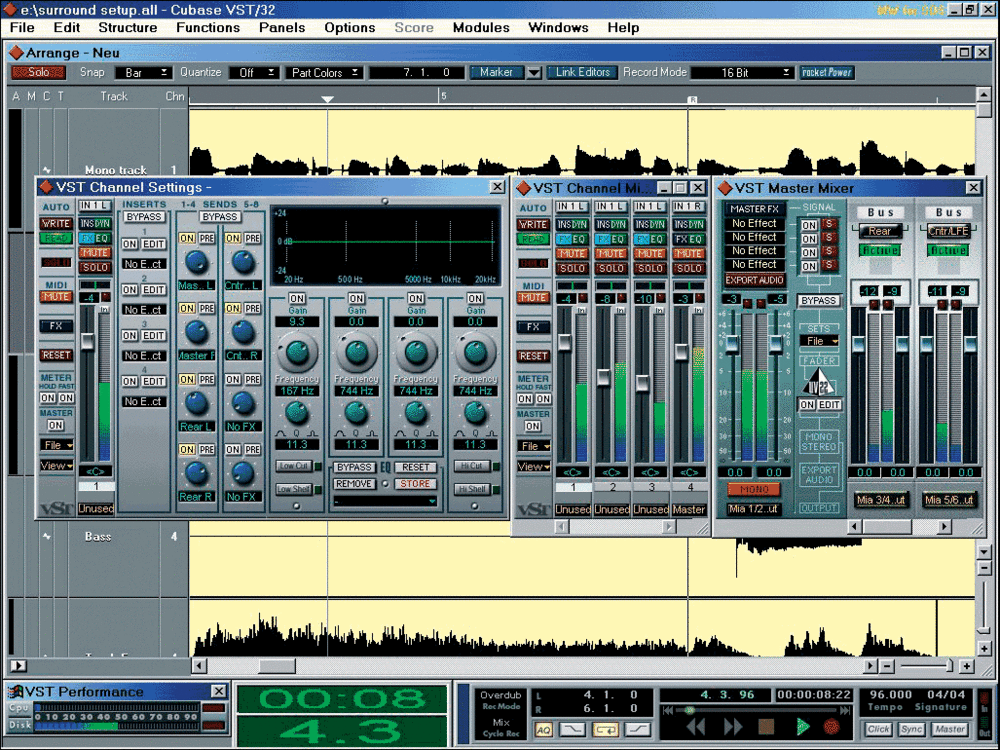
Task: Click the STORE button in EQ section
Action: (x=414, y=484)
